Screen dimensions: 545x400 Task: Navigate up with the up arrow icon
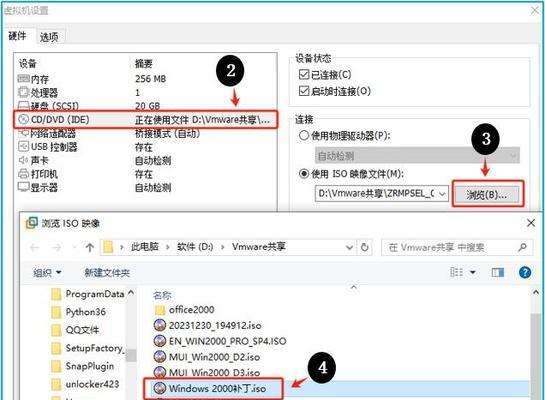pos(90,247)
